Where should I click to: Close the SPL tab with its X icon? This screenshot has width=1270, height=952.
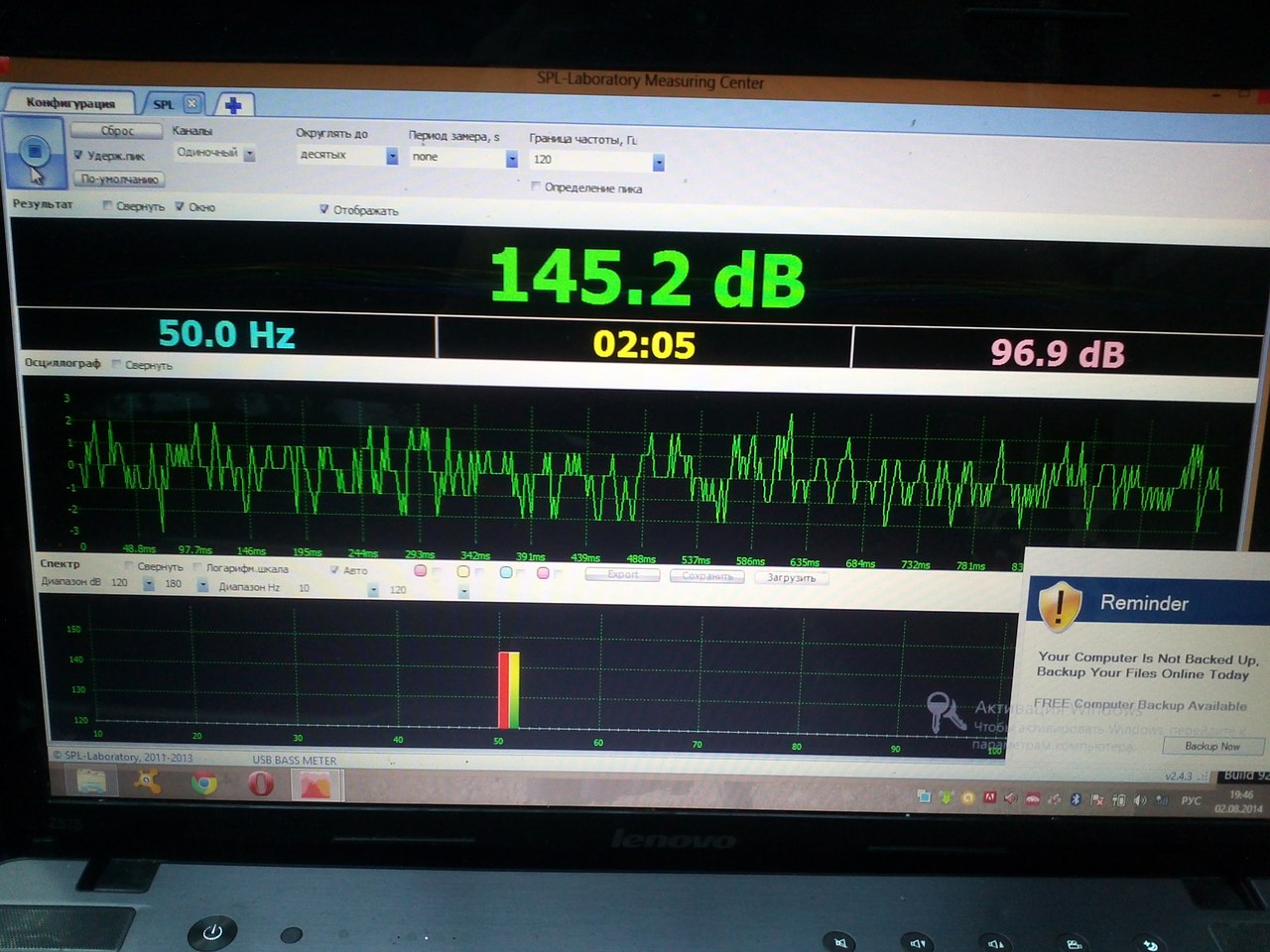pyautogui.click(x=192, y=103)
